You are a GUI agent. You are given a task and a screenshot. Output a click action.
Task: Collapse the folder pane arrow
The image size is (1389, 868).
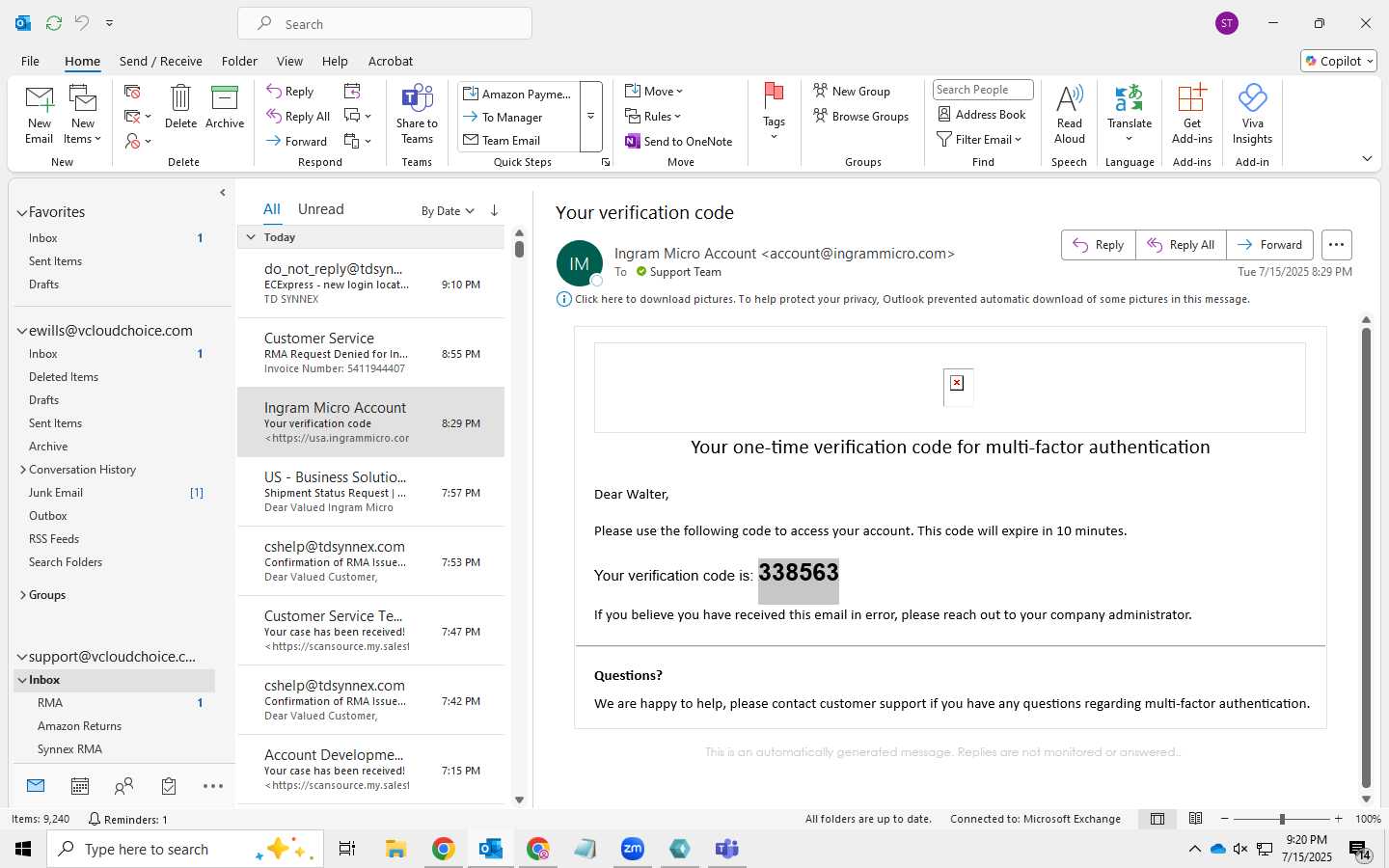223,193
